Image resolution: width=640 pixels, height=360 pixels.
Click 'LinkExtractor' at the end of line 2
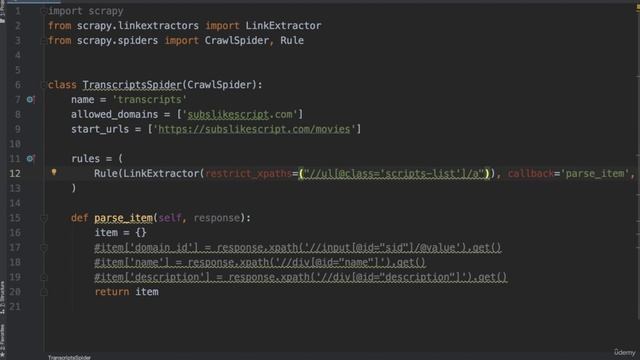click(283, 26)
